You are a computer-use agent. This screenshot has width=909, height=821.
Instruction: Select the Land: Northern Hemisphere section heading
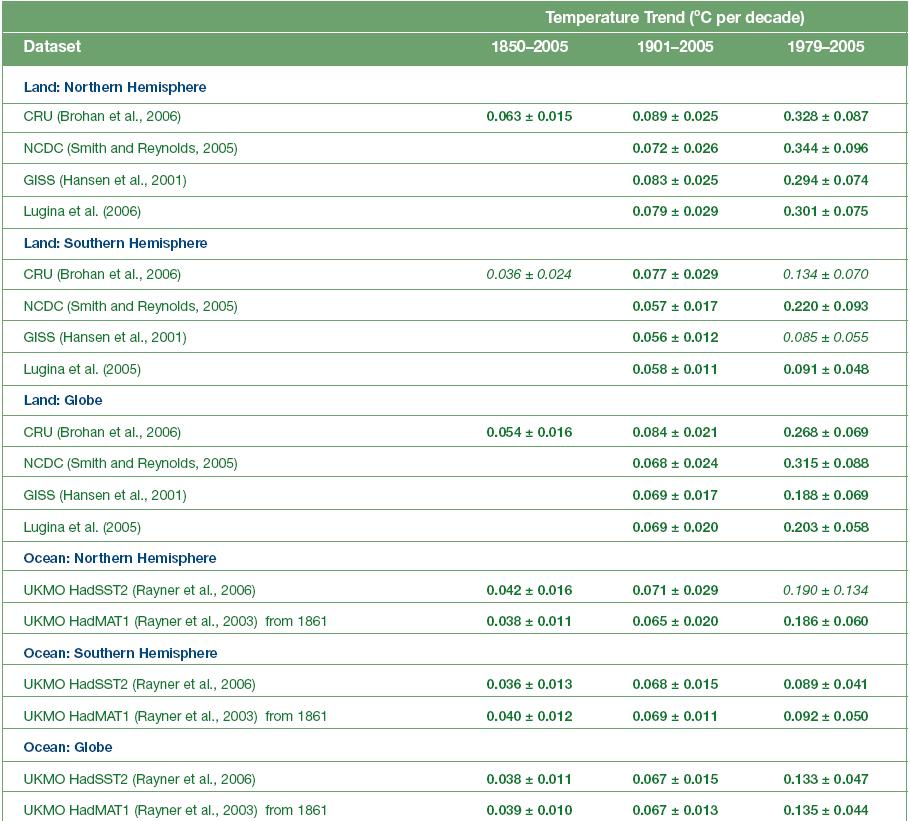click(x=115, y=87)
